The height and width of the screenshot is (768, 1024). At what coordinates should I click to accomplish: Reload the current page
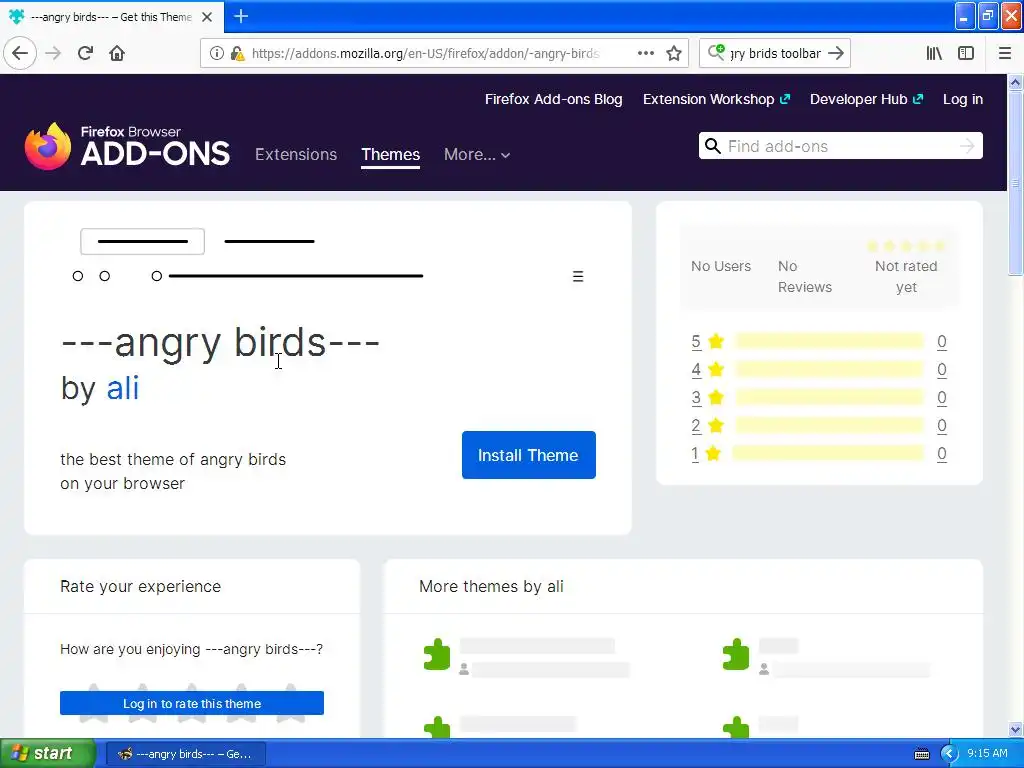85,53
